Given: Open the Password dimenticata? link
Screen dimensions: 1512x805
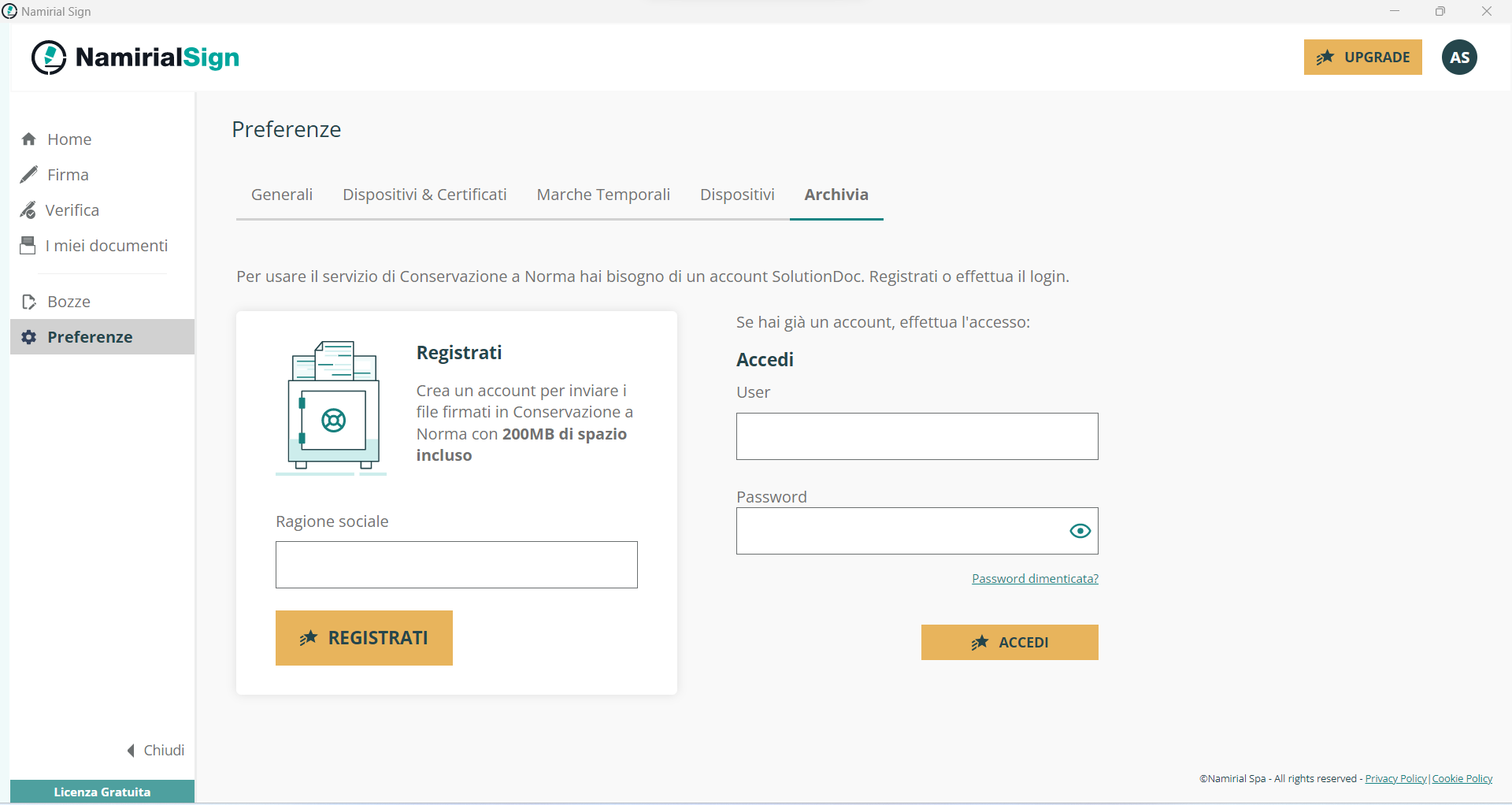Looking at the screenshot, I should click(x=1035, y=577).
